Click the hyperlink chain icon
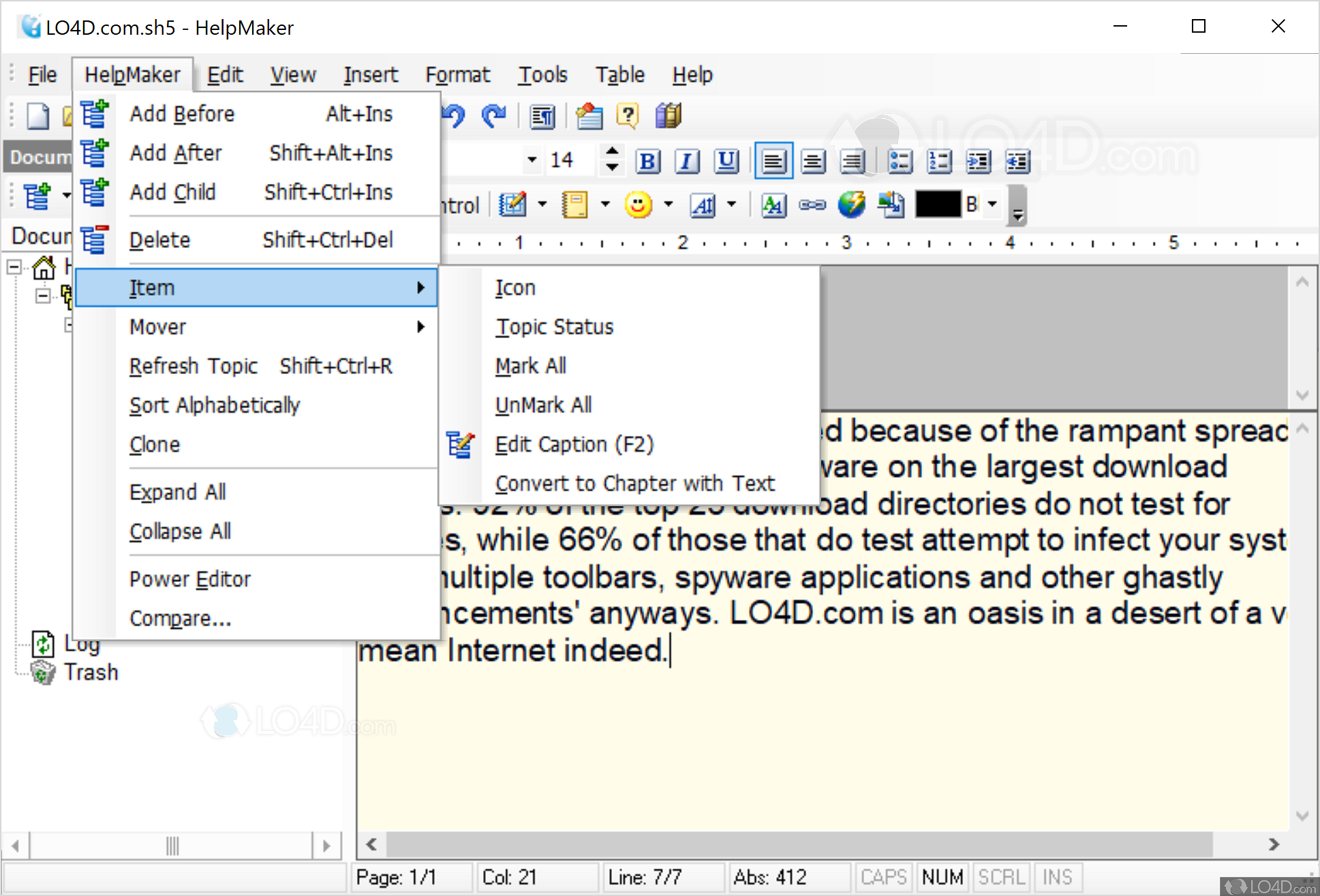Image resolution: width=1320 pixels, height=896 pixels. 812,205
